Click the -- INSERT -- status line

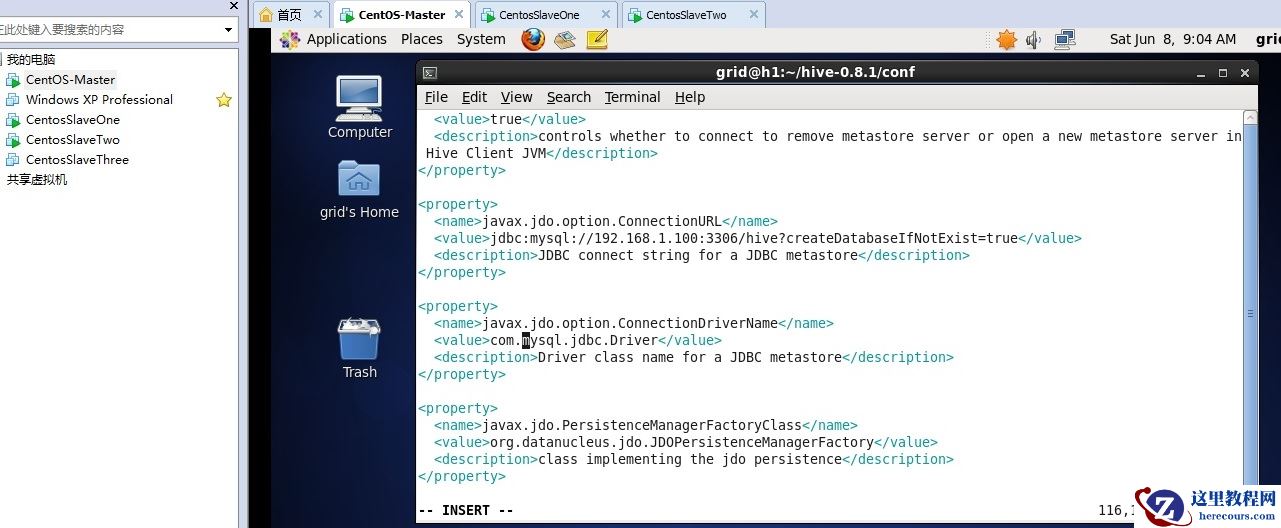click(x=466, y=510)
